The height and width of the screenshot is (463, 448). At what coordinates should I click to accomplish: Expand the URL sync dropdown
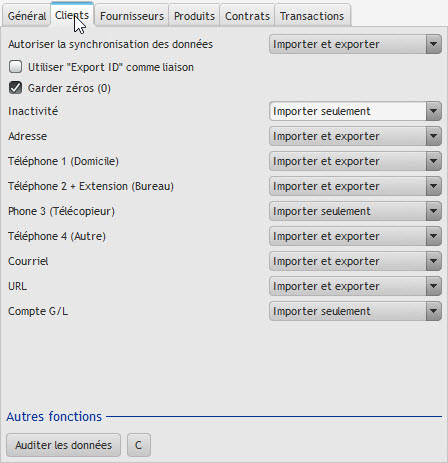click(355, 286)
